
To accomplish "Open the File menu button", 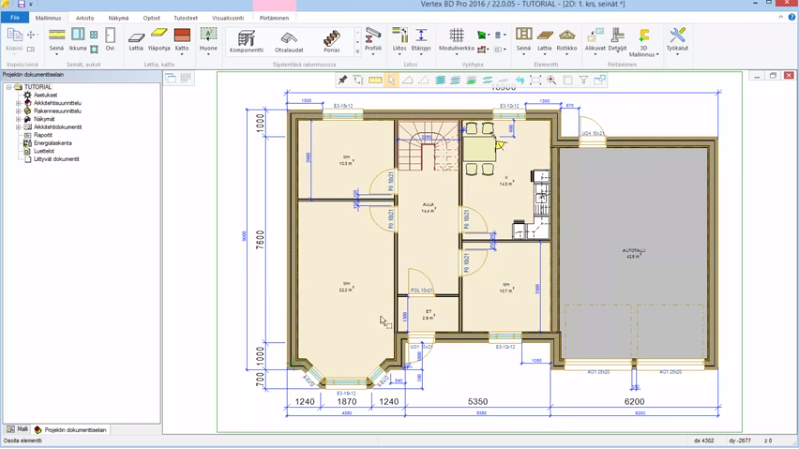I will tap(15, 17).
